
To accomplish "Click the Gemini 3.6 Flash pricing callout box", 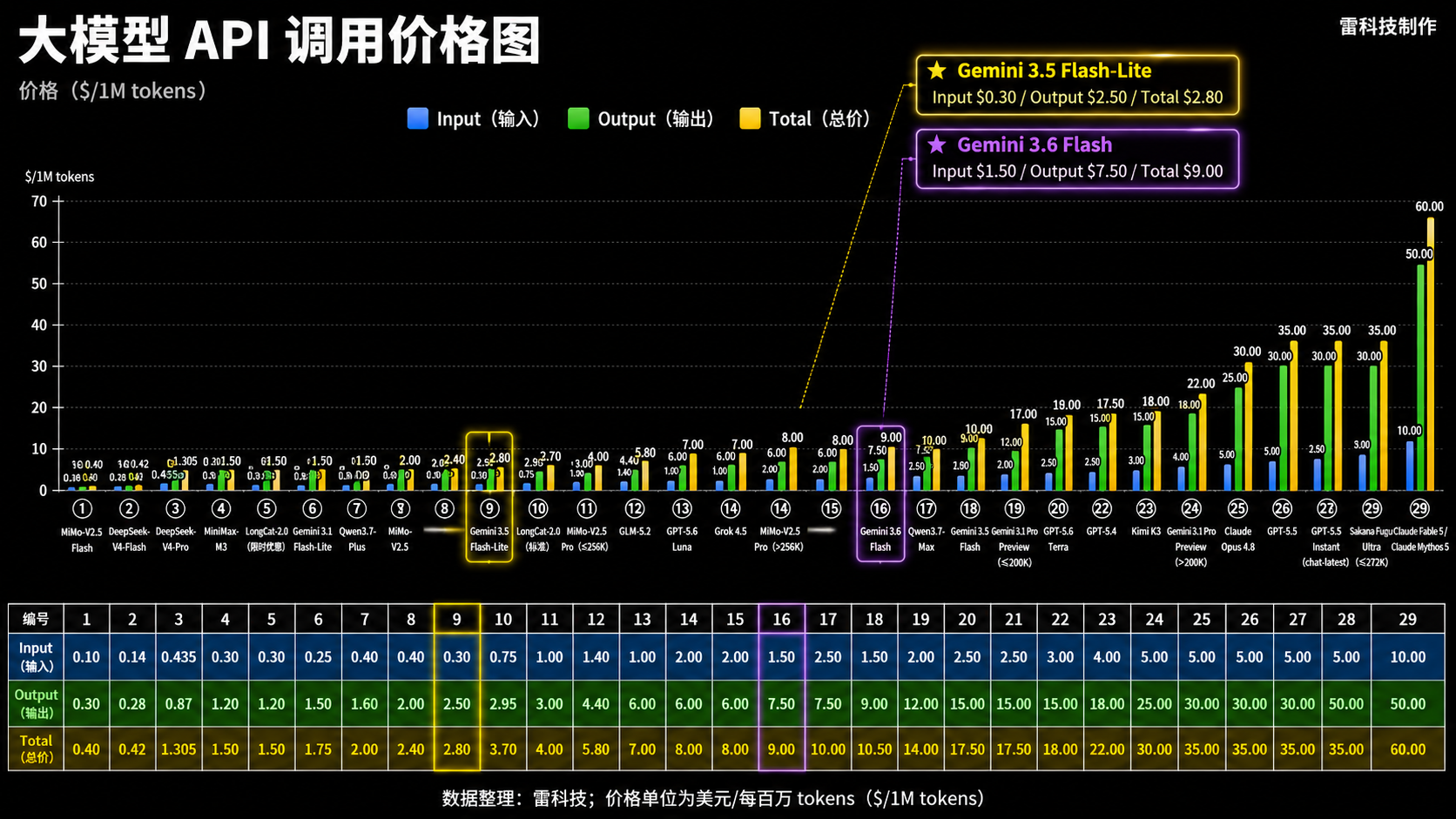I will [1077, 159].
